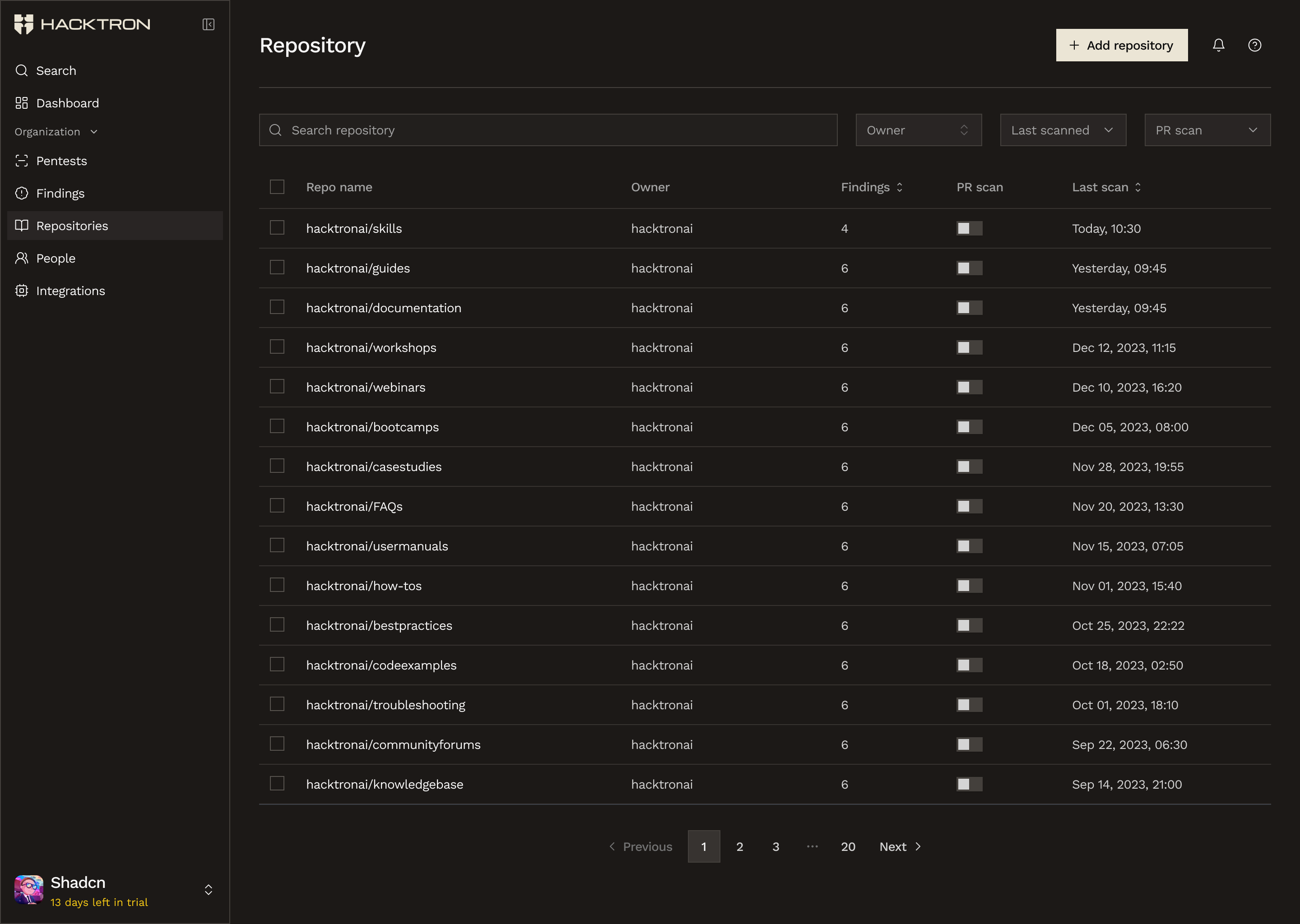Screen dimensions: 1300x924
Task: Check the select-all checkbox in table header
Action: 277,187
